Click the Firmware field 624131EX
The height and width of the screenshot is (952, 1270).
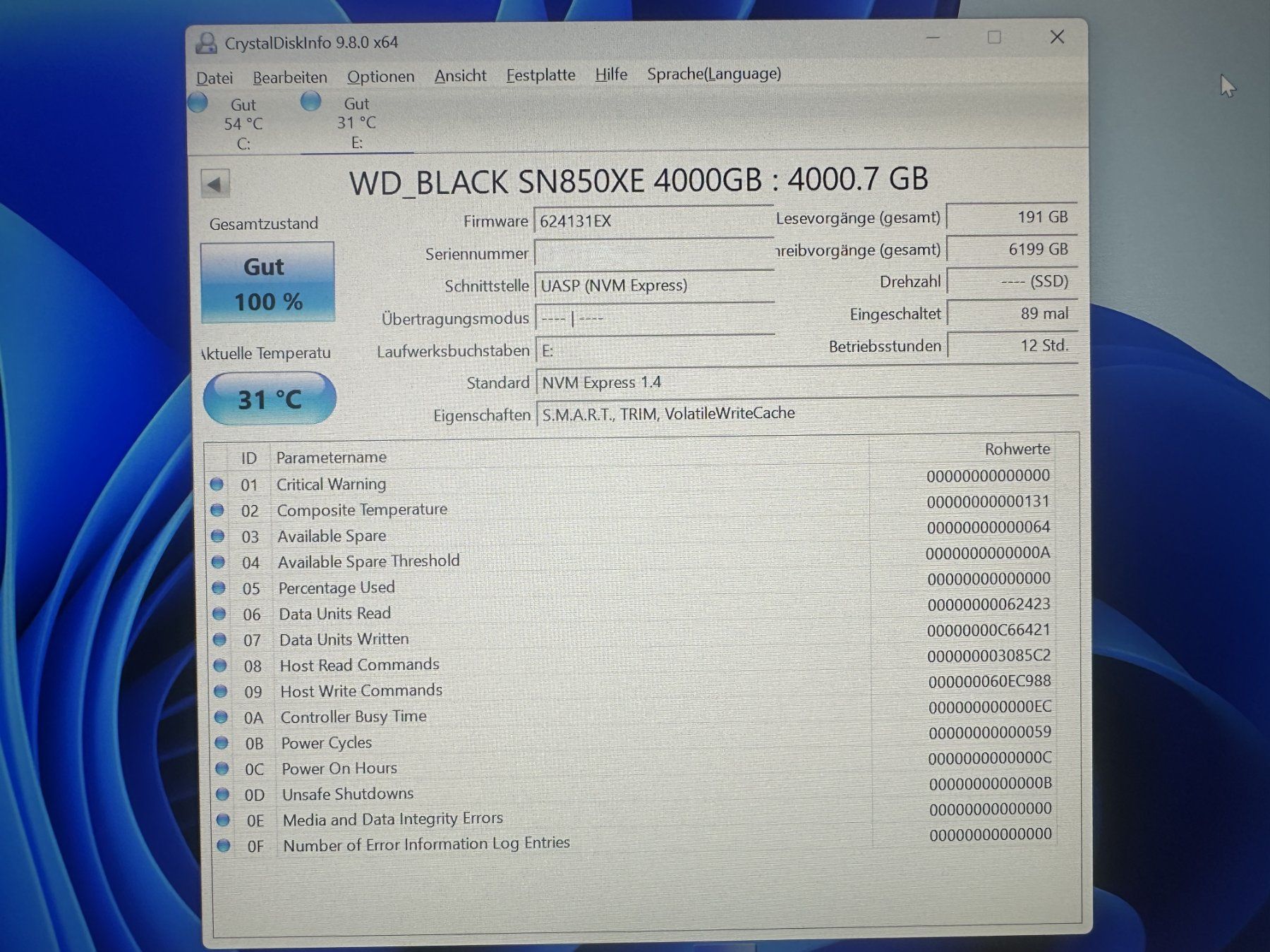[x=653, y=221]
